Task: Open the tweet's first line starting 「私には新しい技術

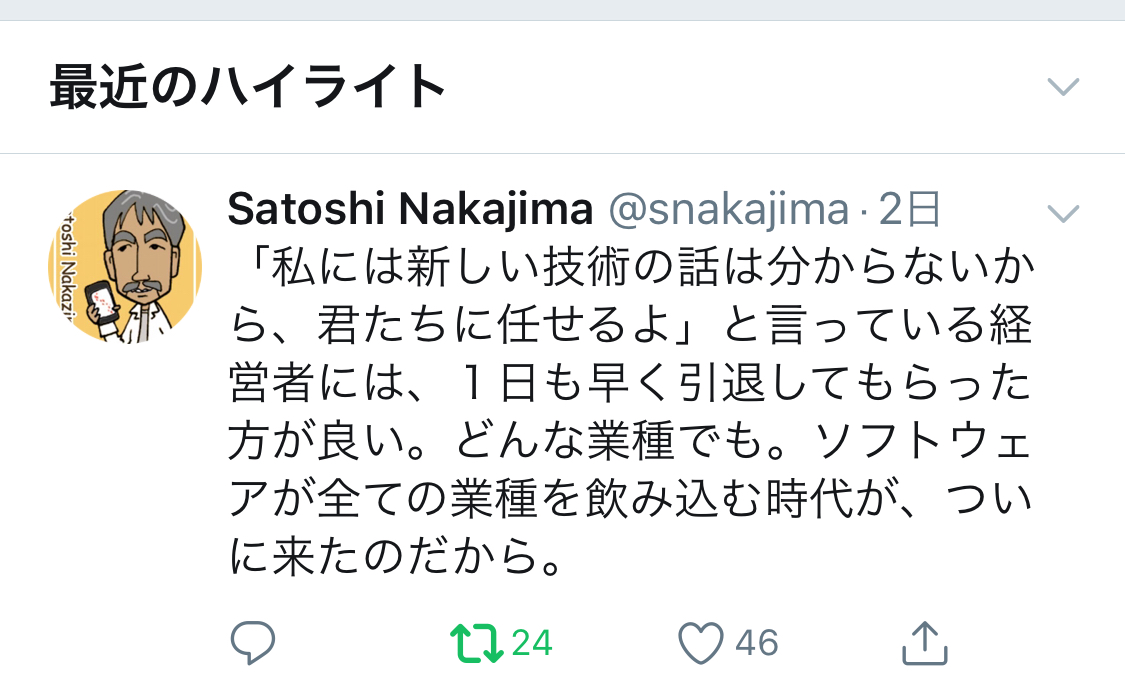Action: coord(630,268)
